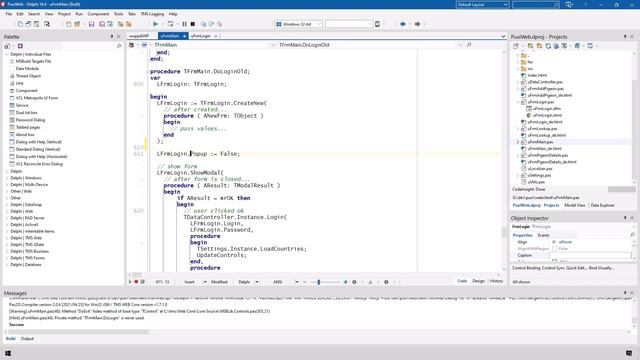The height and width of the screenshot is (360, 640).
Task: Pin the Object Inspector panel
Action: [625, 218]
